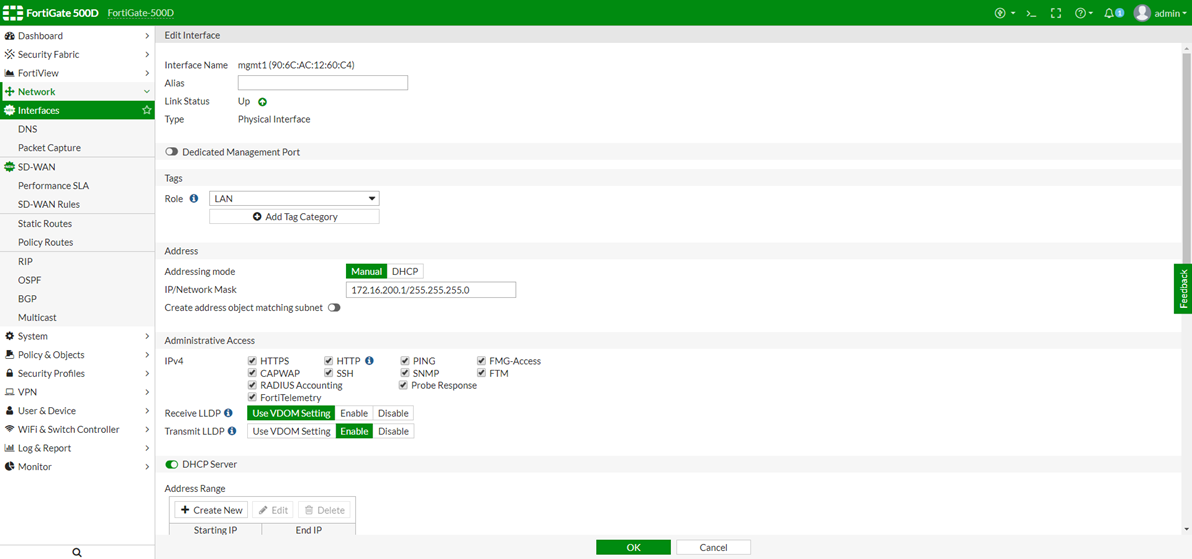Toggle Dedicated Management Port switch
This screenshot has height=559, width=1192.
172,152
